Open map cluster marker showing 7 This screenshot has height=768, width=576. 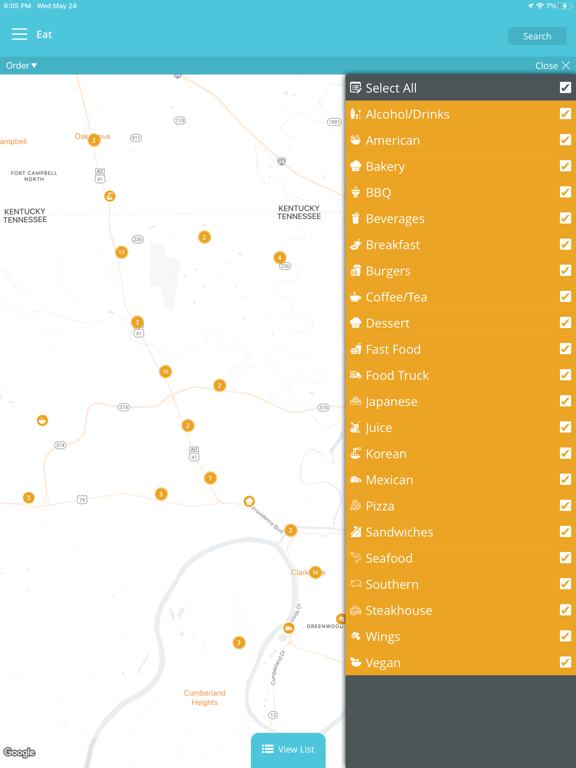click(x=210, y=478)
